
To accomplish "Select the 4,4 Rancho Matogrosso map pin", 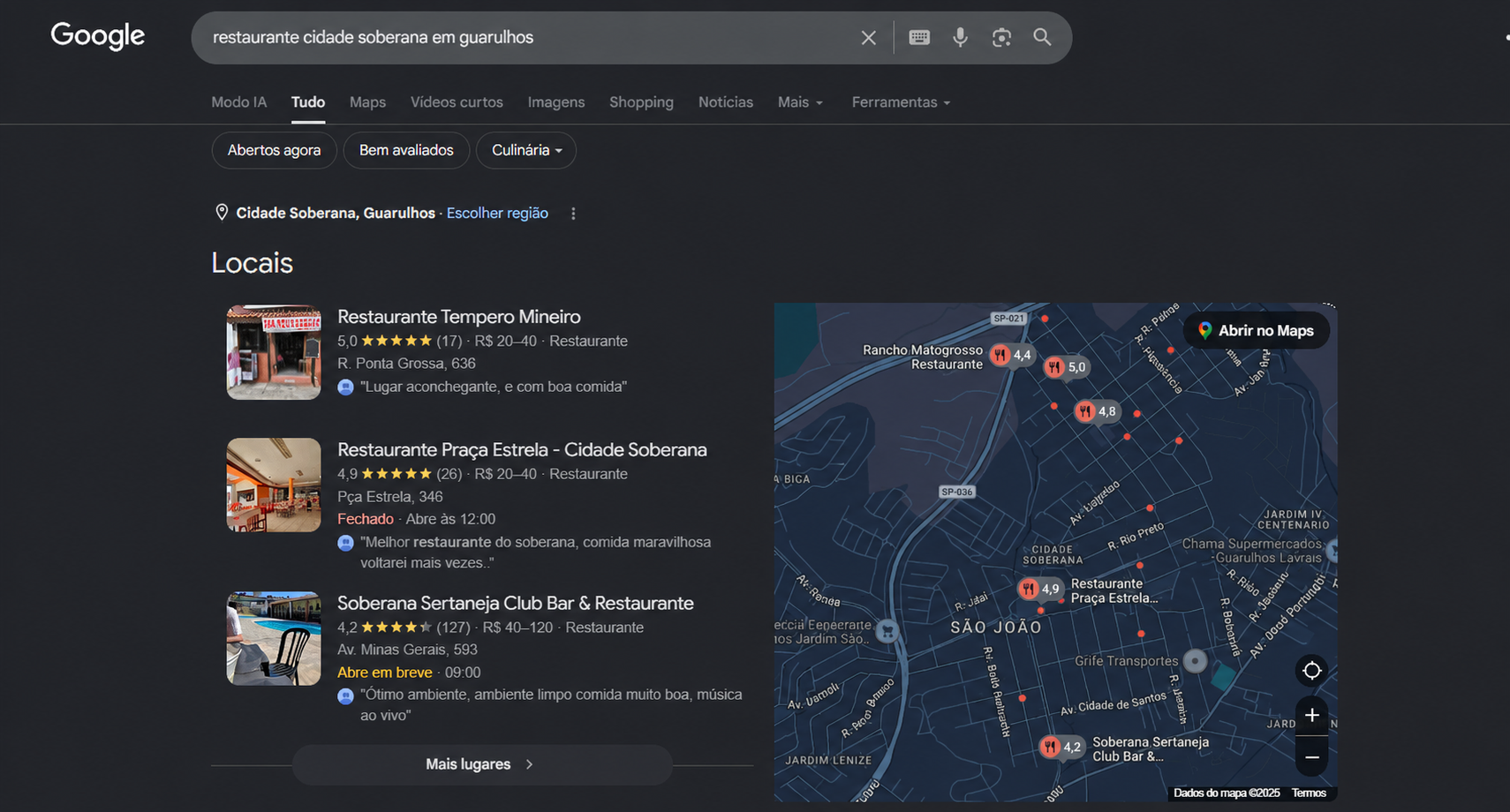I will tap(1011, 355).
